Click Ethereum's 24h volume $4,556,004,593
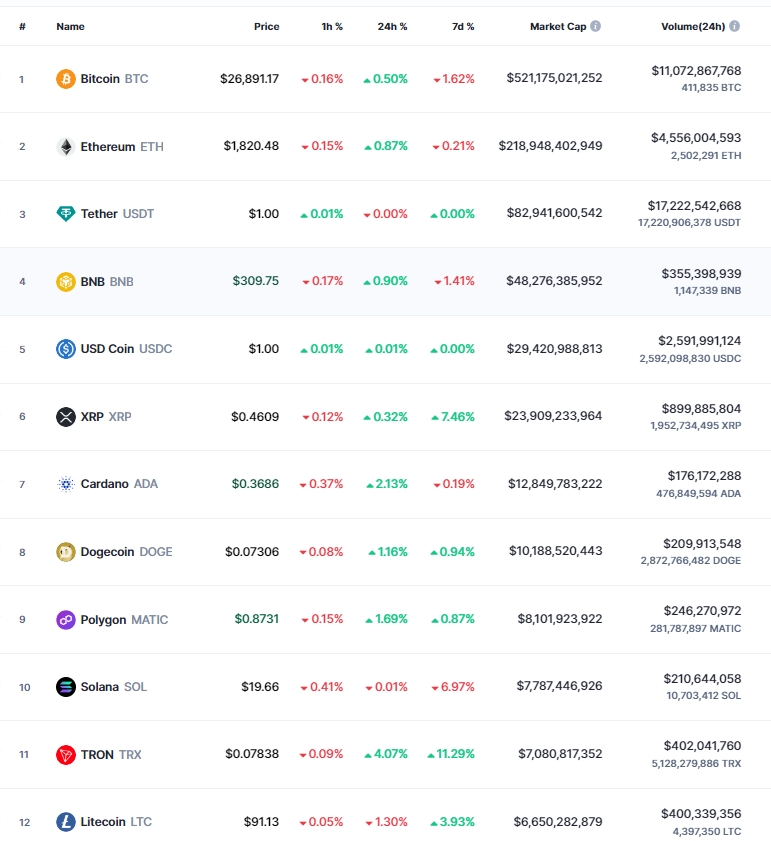Image resolution: width=771 pixels, height=841 pixels. pyautogui.click(x=696, y=138)
